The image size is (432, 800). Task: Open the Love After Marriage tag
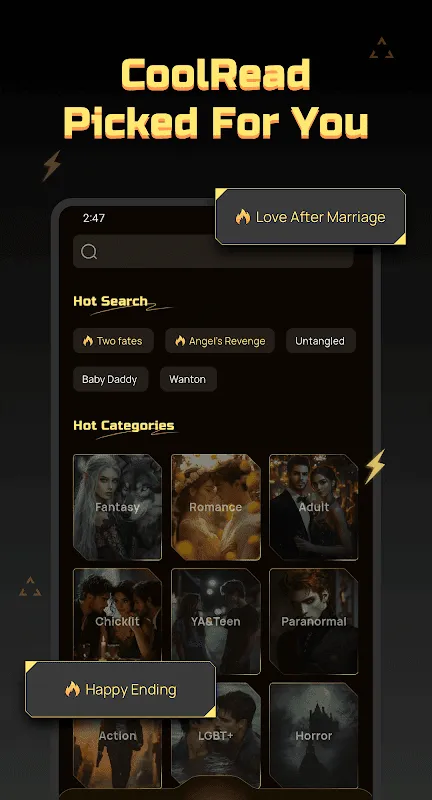point(310,216)
